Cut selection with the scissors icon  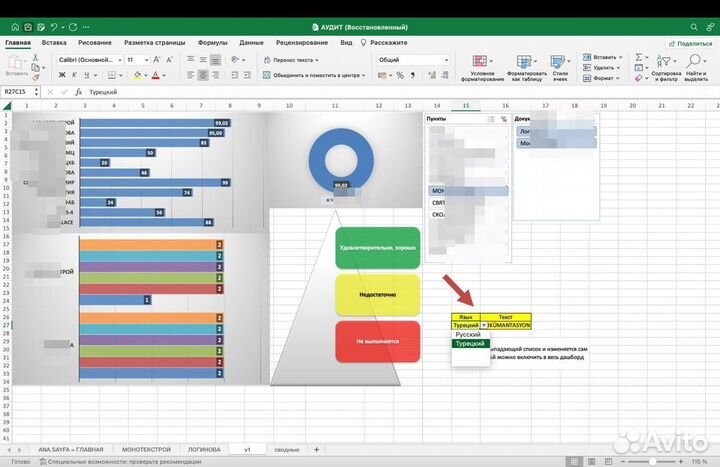(35, 57)
